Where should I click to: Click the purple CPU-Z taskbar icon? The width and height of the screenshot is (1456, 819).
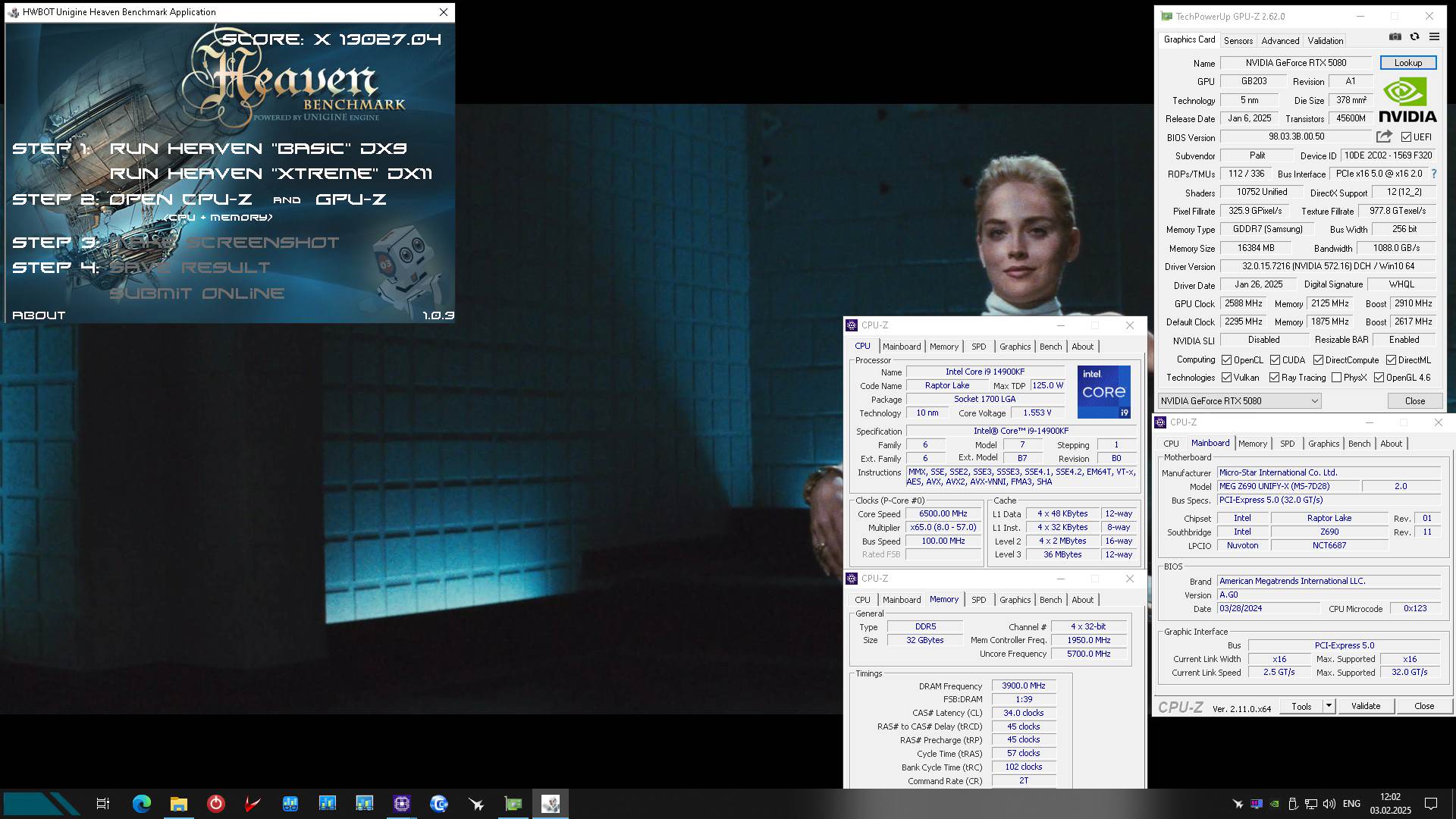click(402, 804)
